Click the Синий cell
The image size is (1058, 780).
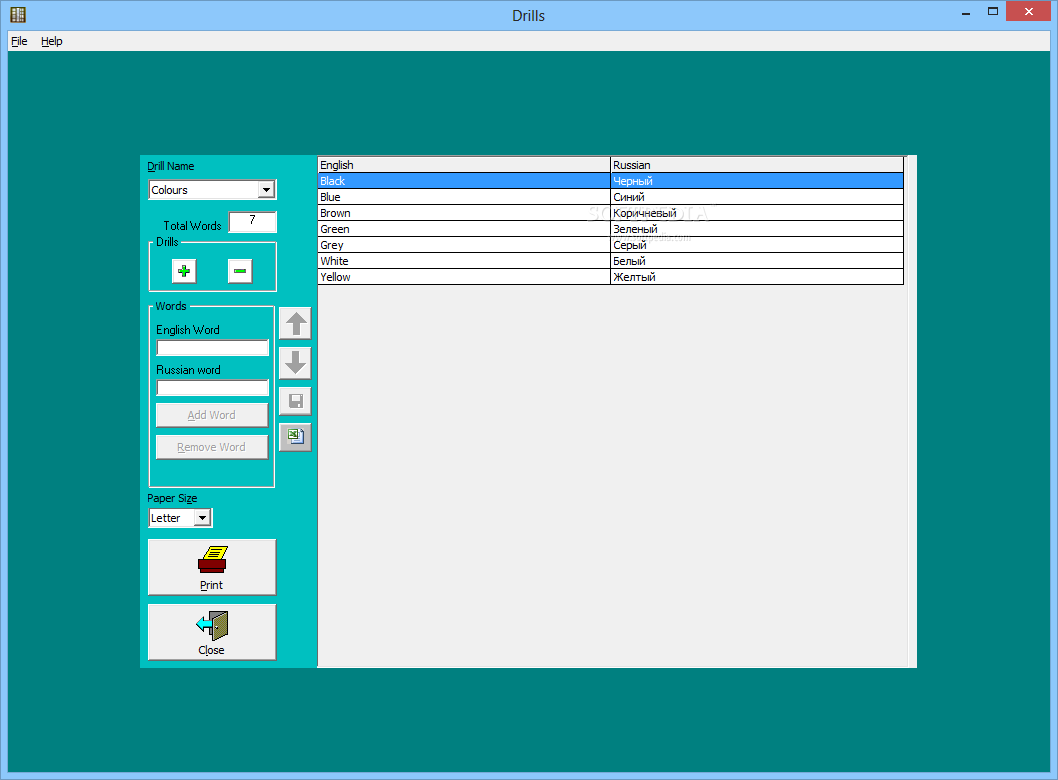tap(757, 197)
